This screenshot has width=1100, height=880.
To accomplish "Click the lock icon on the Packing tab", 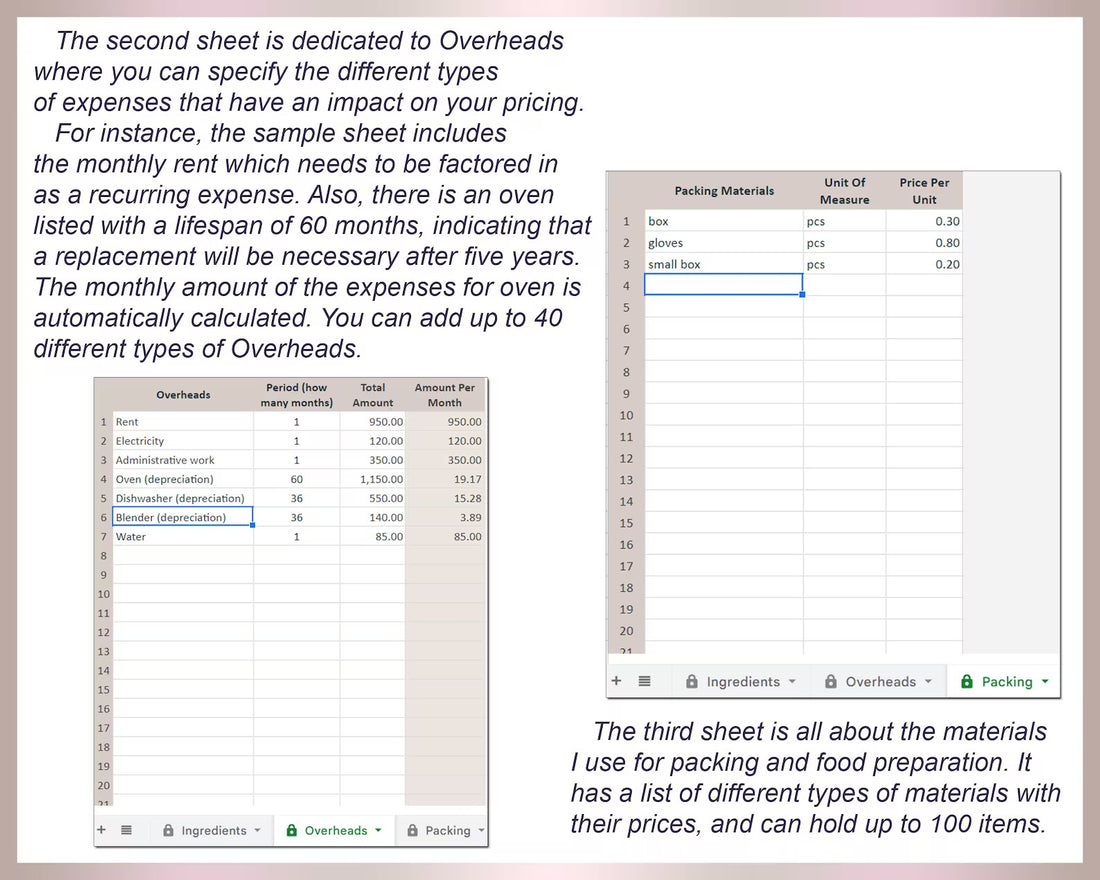I will 414,830.
